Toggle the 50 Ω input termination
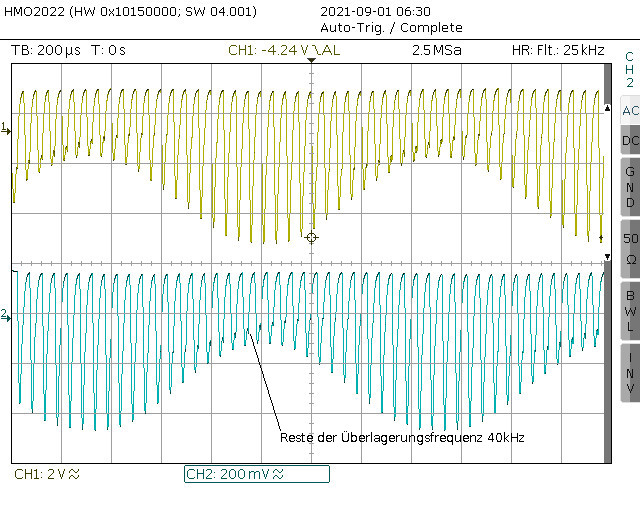 (630, 249)
